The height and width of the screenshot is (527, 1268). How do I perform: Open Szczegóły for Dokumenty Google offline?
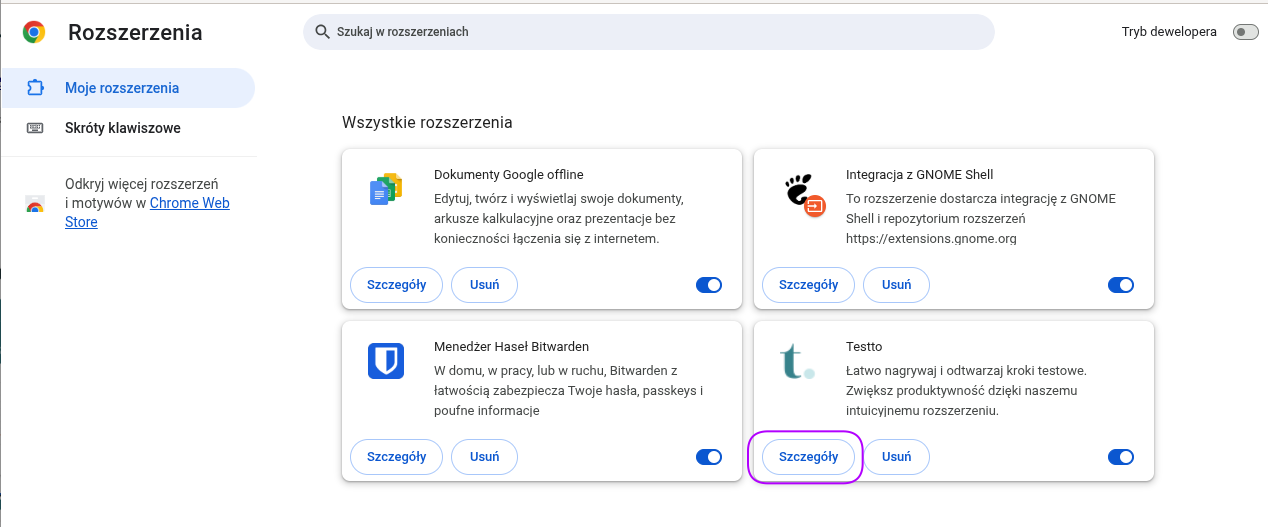tap(396, 285)
